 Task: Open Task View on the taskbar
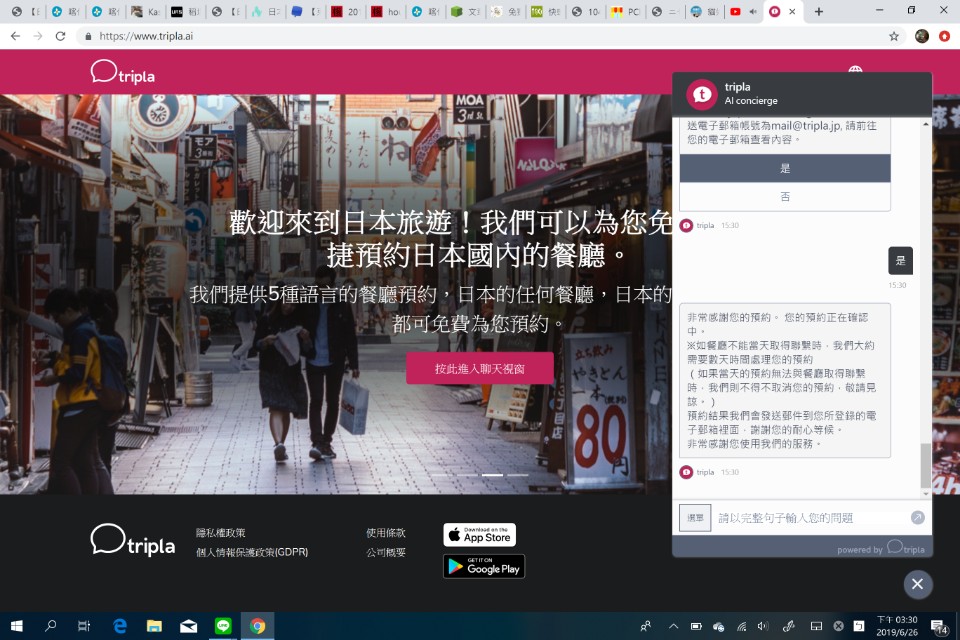84,626
